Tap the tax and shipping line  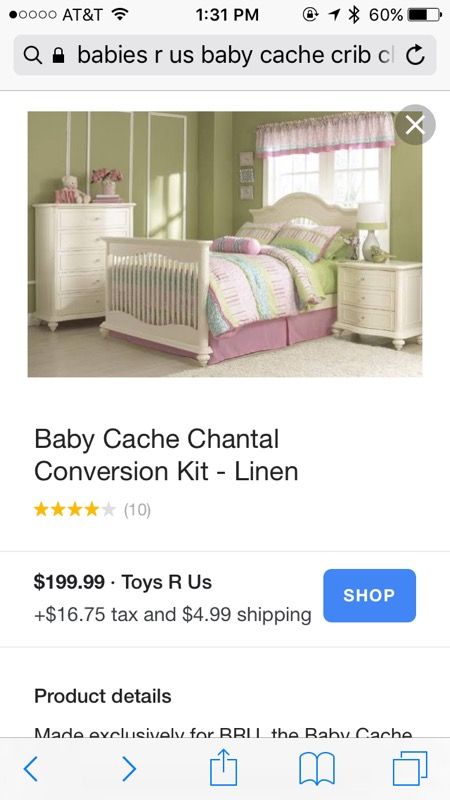click(x=172, y=614)
